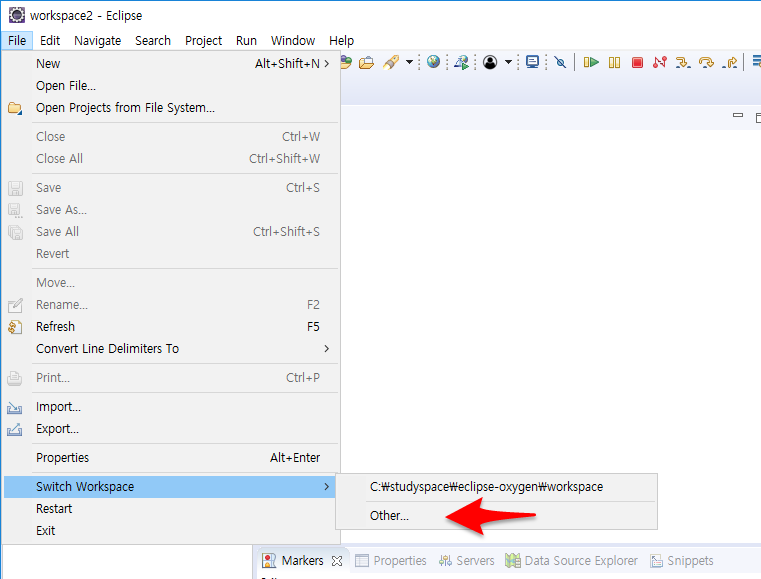Open the Project menu
This screenshot has height=579, width=761.
203,40
